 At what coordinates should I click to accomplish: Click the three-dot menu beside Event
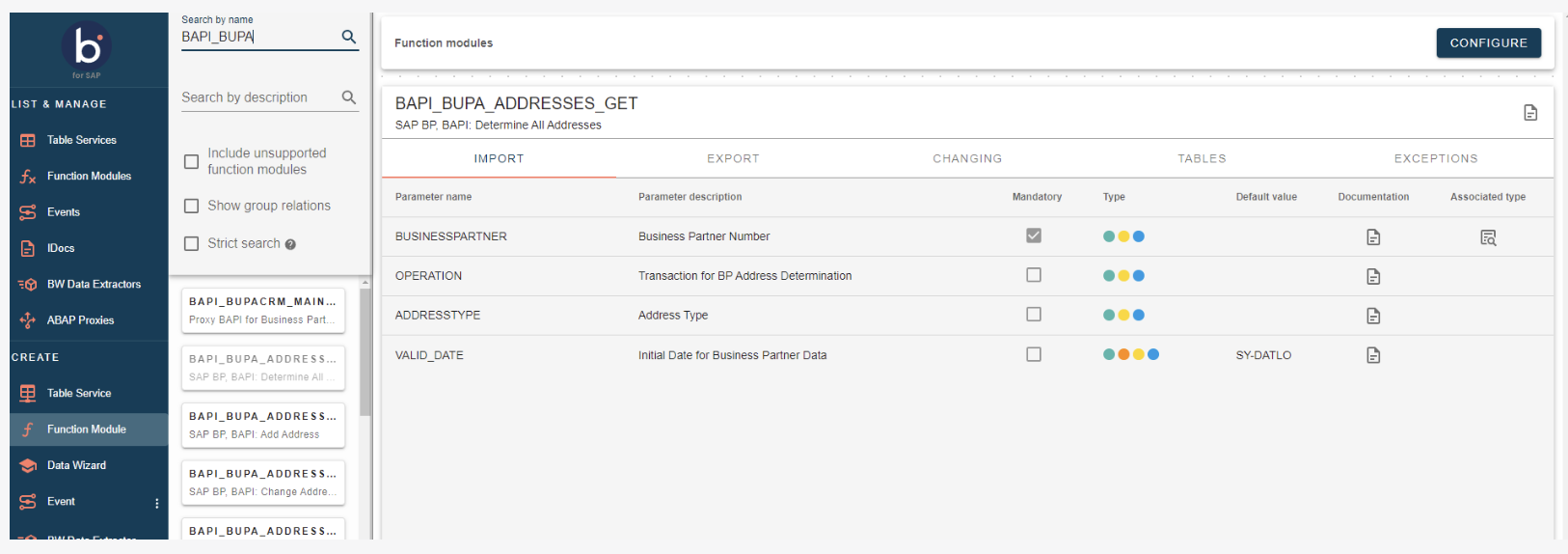[157, 503]
